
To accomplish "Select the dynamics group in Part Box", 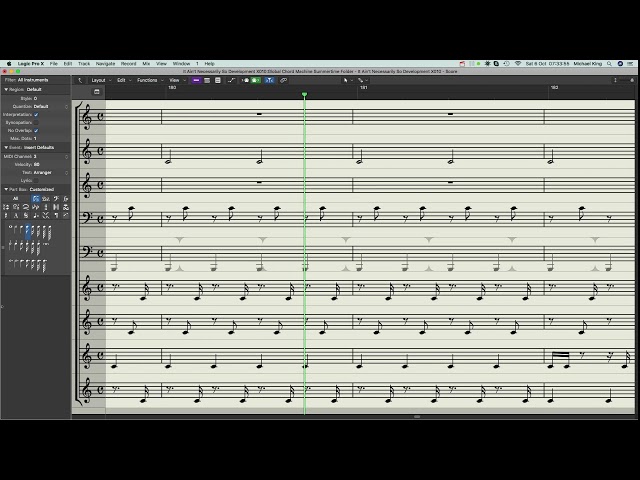I will pos(66,199).
